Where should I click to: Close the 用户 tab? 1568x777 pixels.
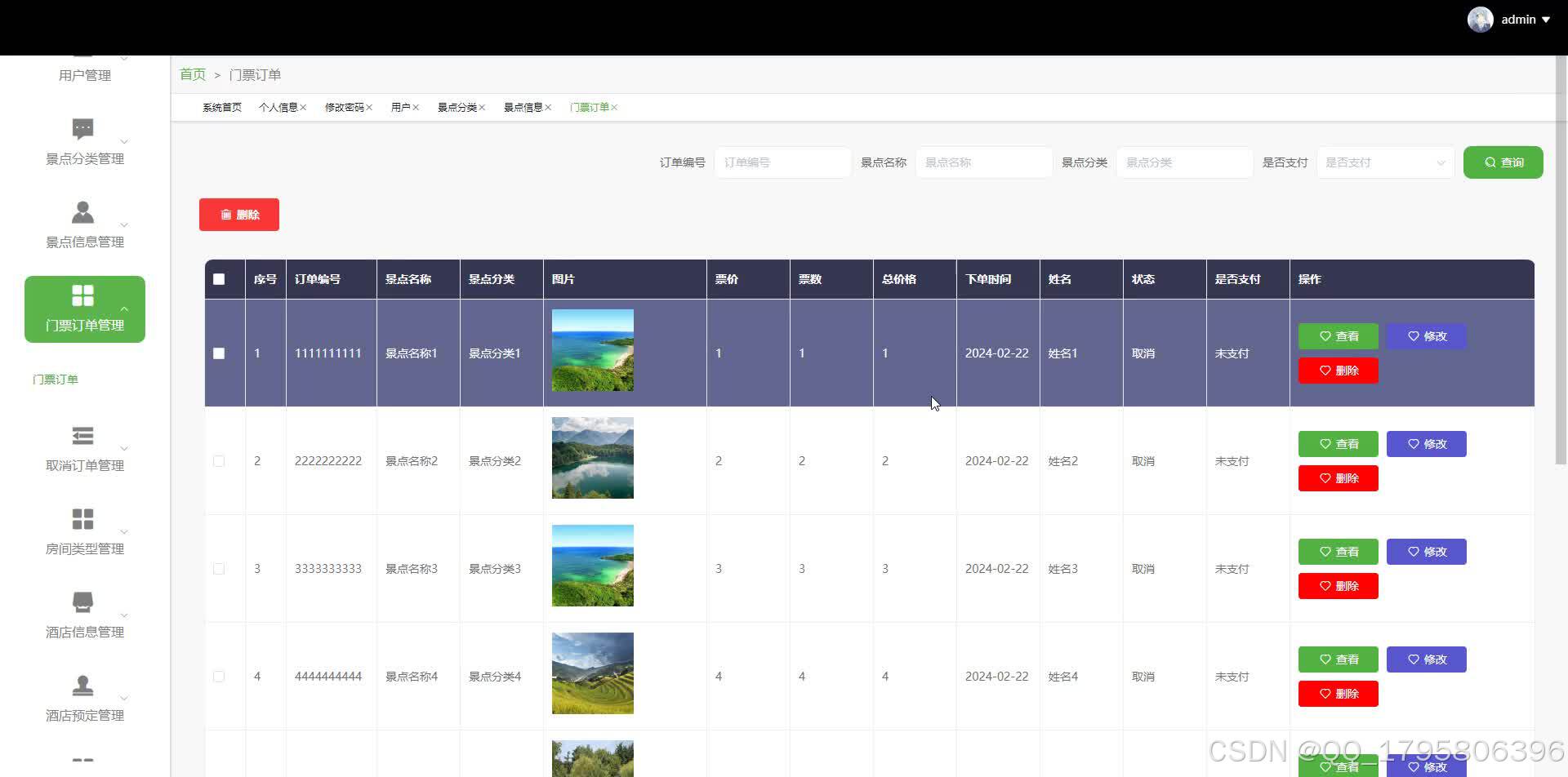[416, 108]
